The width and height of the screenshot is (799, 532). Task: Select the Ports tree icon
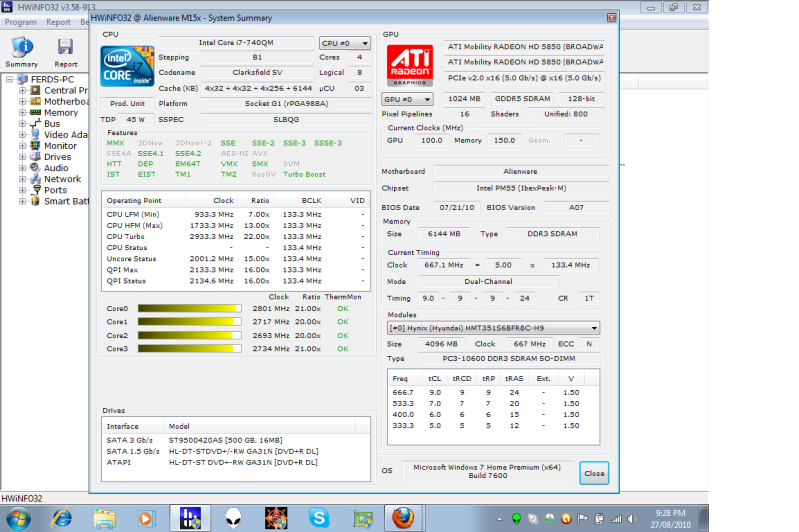35,190
